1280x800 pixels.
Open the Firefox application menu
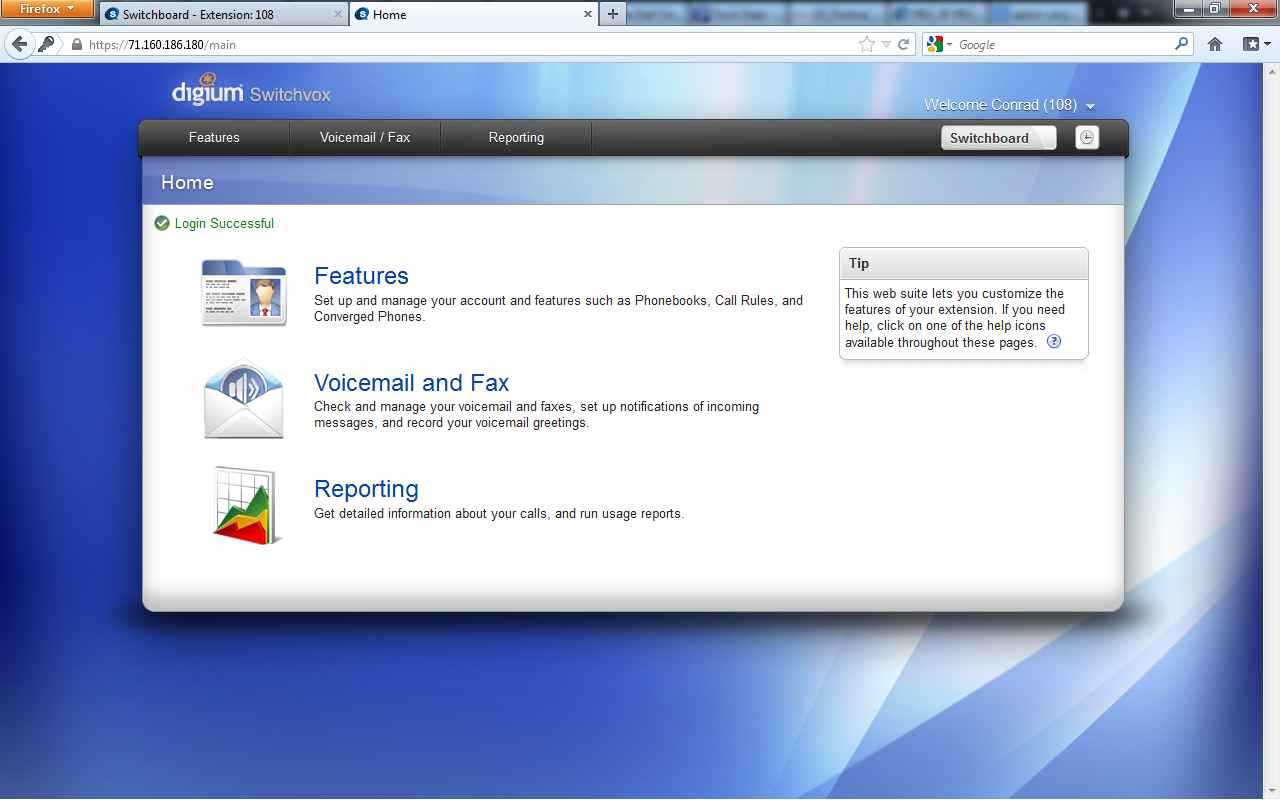47,9
